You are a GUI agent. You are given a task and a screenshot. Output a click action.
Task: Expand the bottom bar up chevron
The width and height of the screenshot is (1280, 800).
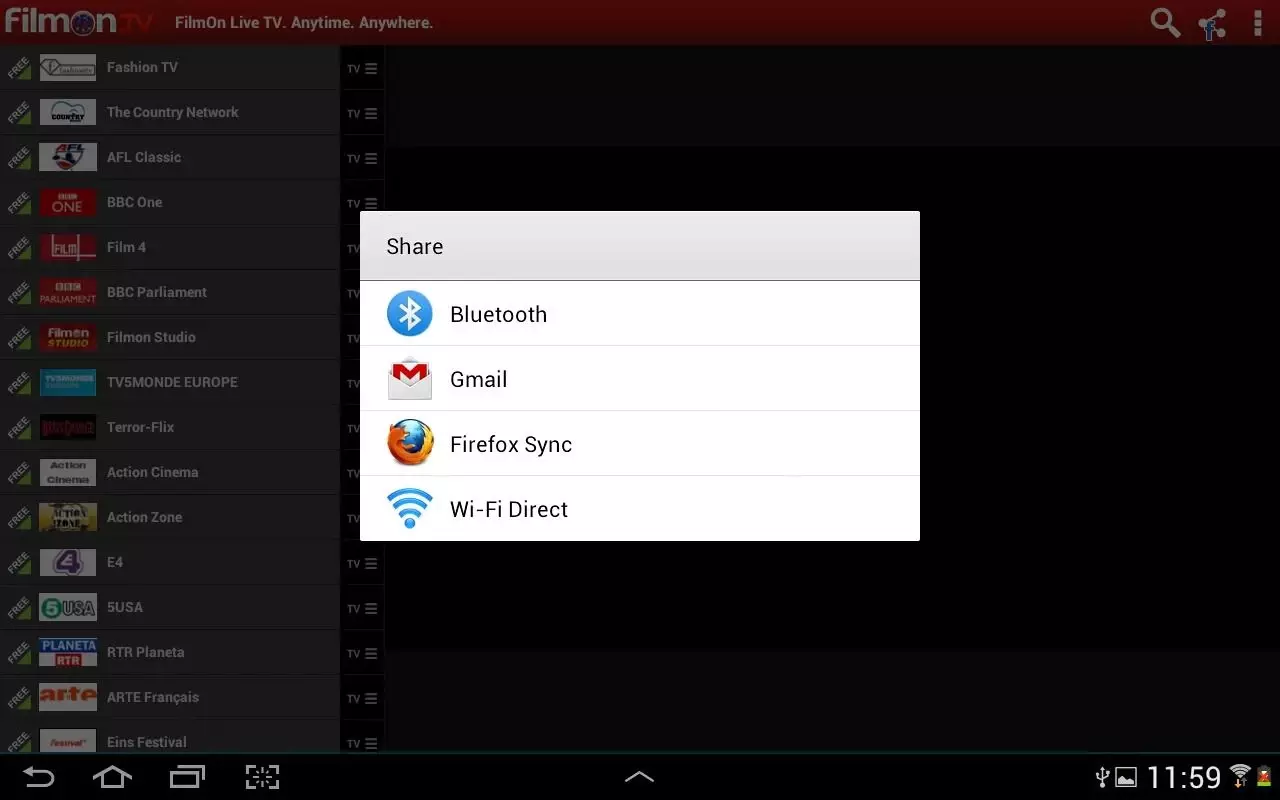point(639,777)
